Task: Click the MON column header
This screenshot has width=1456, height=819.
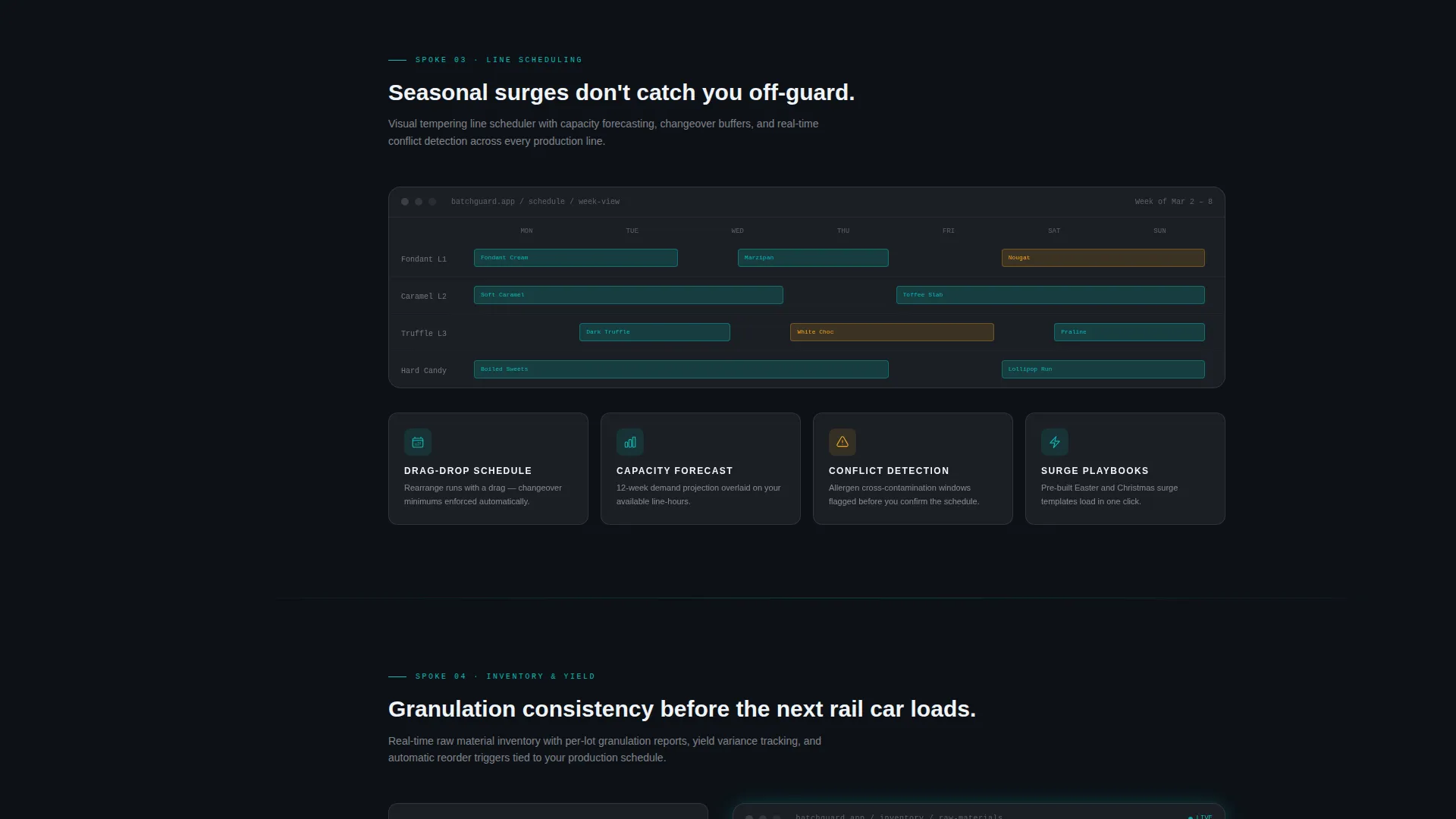Action: point(526,231)
